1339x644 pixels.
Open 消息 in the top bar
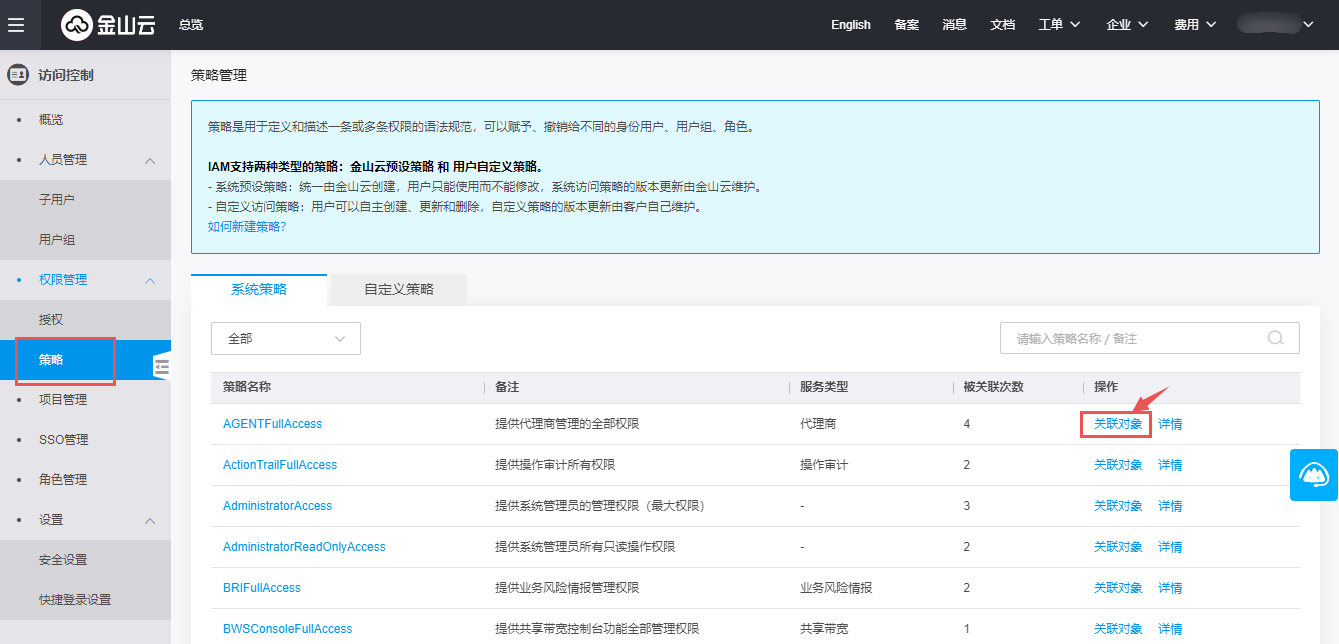955,25
